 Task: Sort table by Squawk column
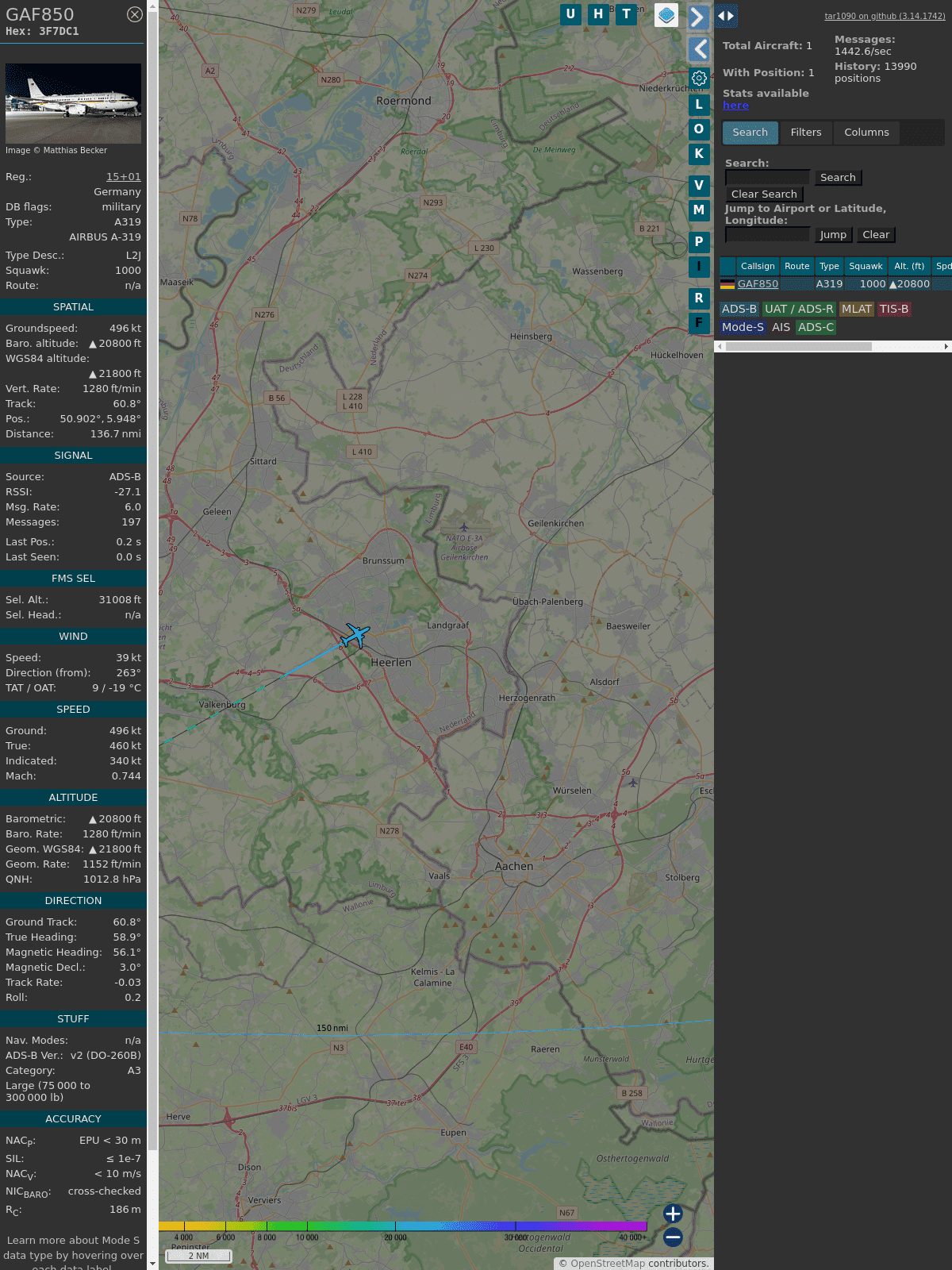click(x=866, y=267)
